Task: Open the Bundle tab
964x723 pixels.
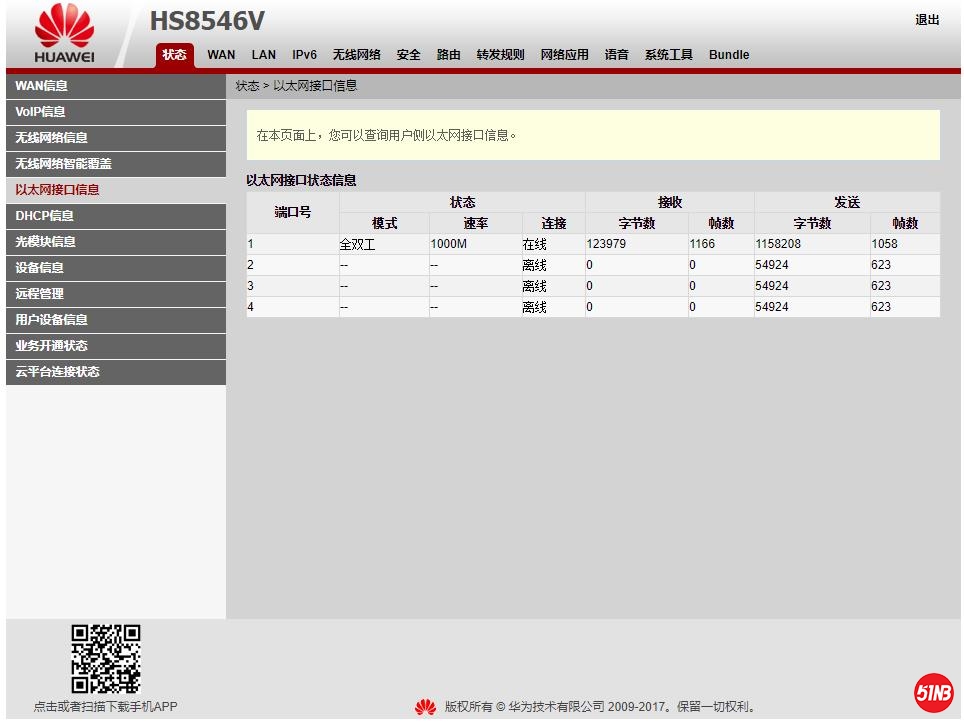Action: (729, 55)
